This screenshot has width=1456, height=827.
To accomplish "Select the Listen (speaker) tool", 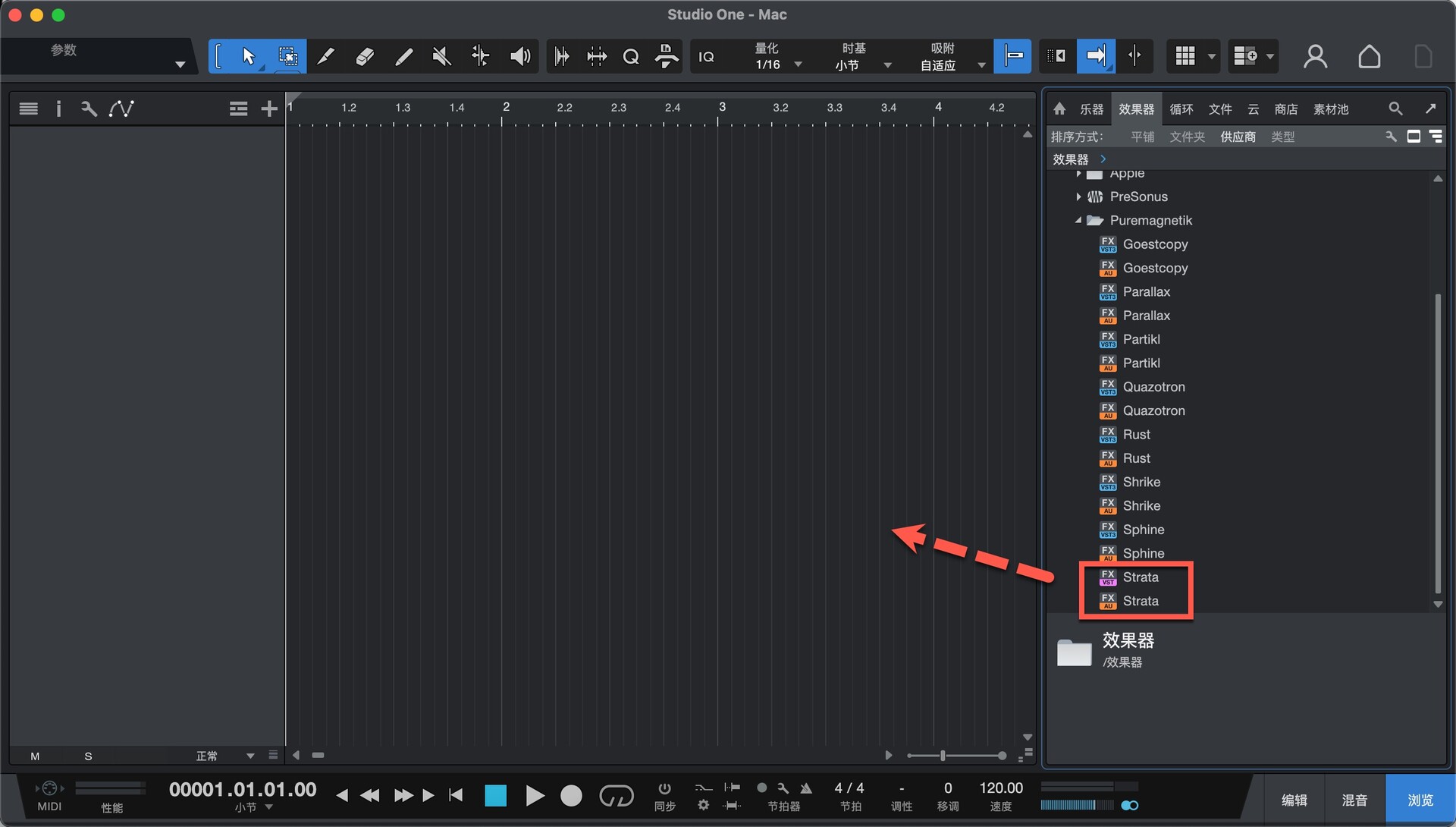I will (520, 56).
